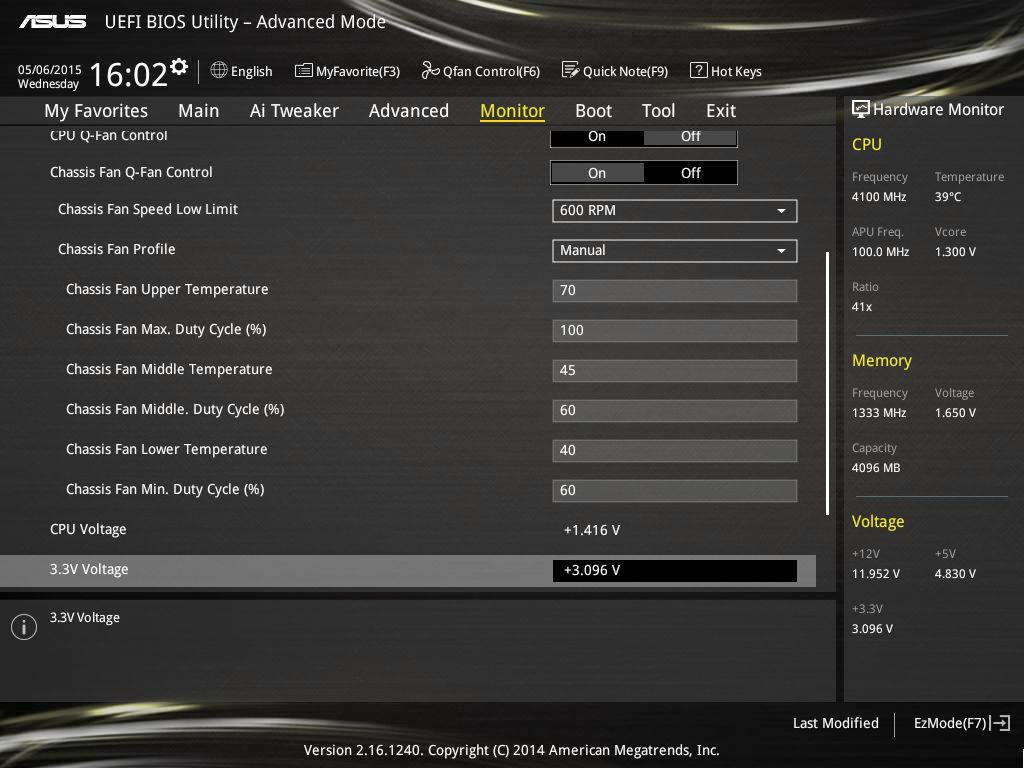Switch to the Boot tab
This screenshot has height=768, width=1024.
coord(593,111)
